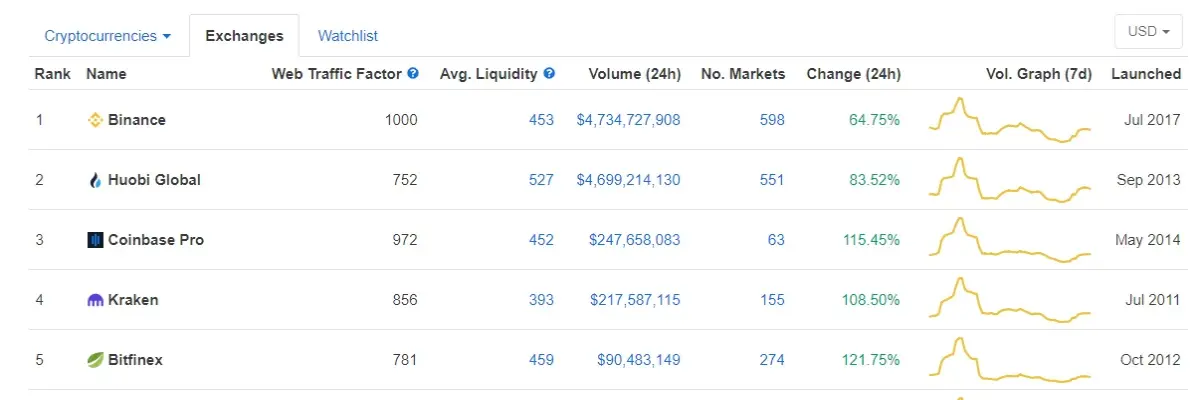This screenshot has height=400, width=1200.
Task: Click Binance markets count 598
Action: click(x=772, y=120)
